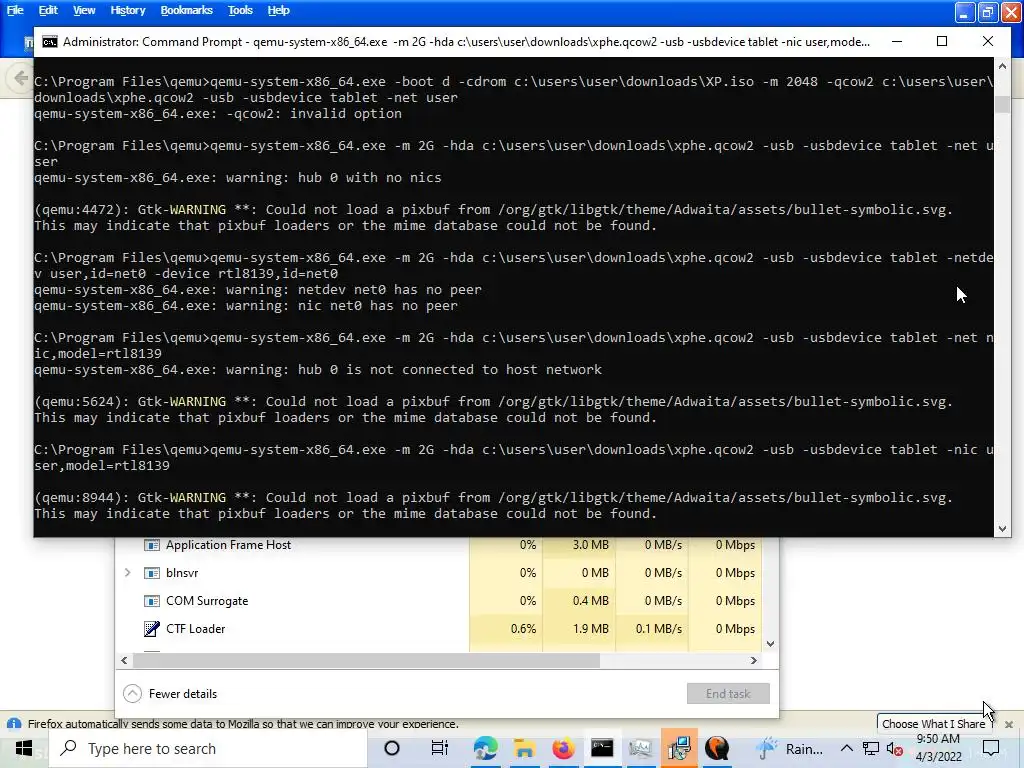This screenshot has height=768, width=1024.
Task: Maximize the Command Prompt window
Action: click(x=942, y=41)
